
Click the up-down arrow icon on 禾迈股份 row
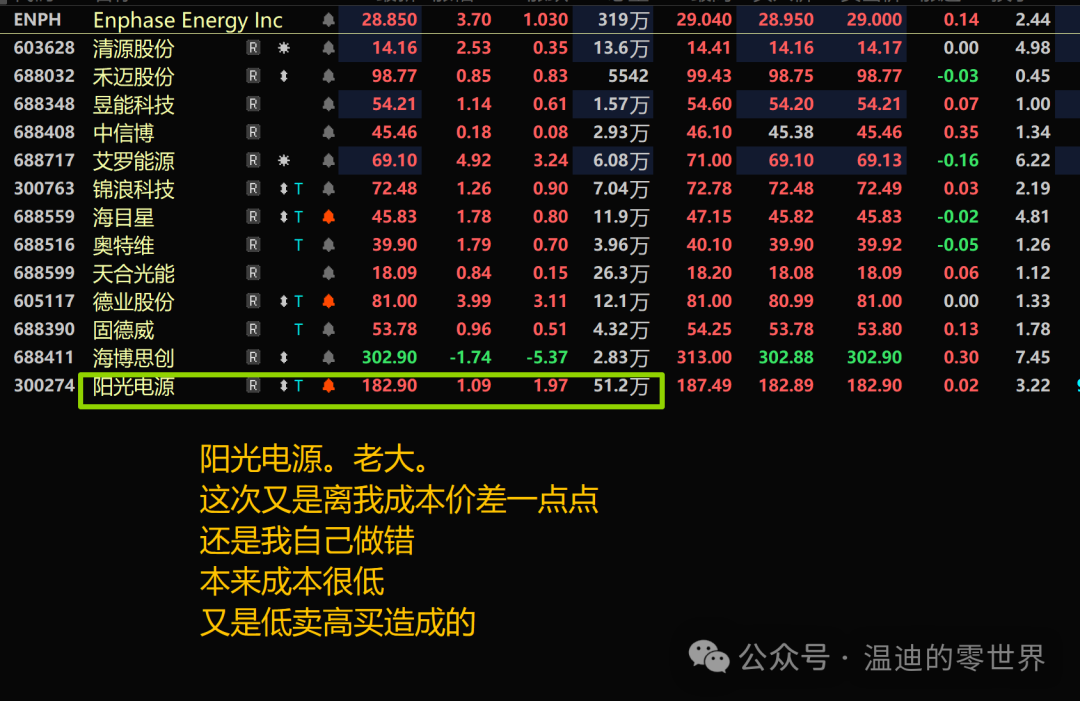click(284, 76)
